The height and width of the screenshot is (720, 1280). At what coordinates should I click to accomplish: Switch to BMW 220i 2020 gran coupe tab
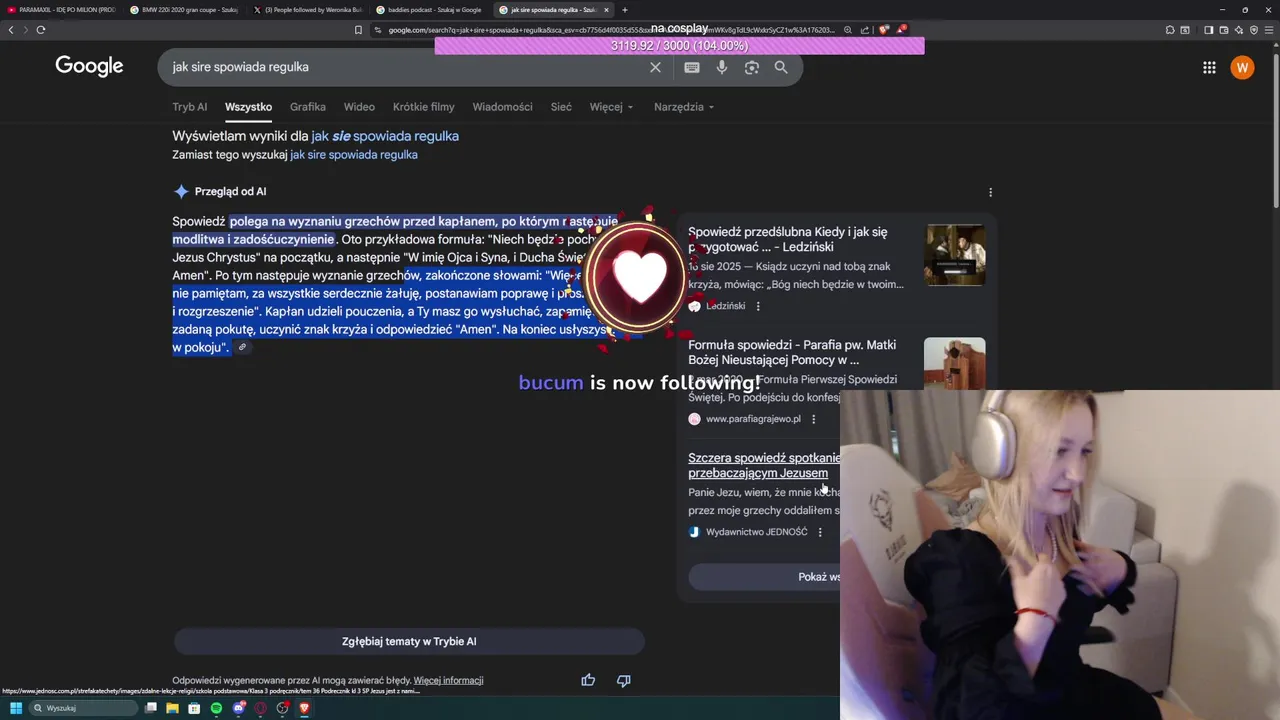pyautogui.click(x=184, y=10)
